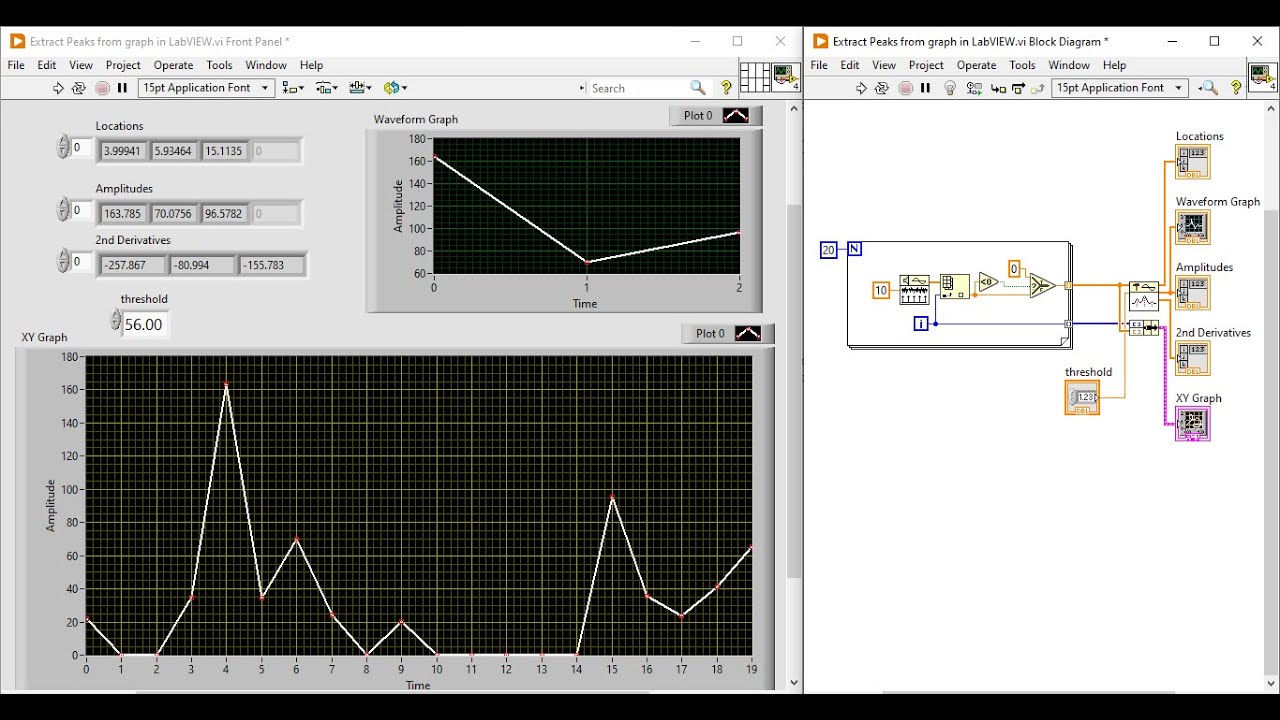This screenshot has height=720, width=1280.
Task: Click loop count constant 20
Action: pyautogui.click(x=828, y=250)
